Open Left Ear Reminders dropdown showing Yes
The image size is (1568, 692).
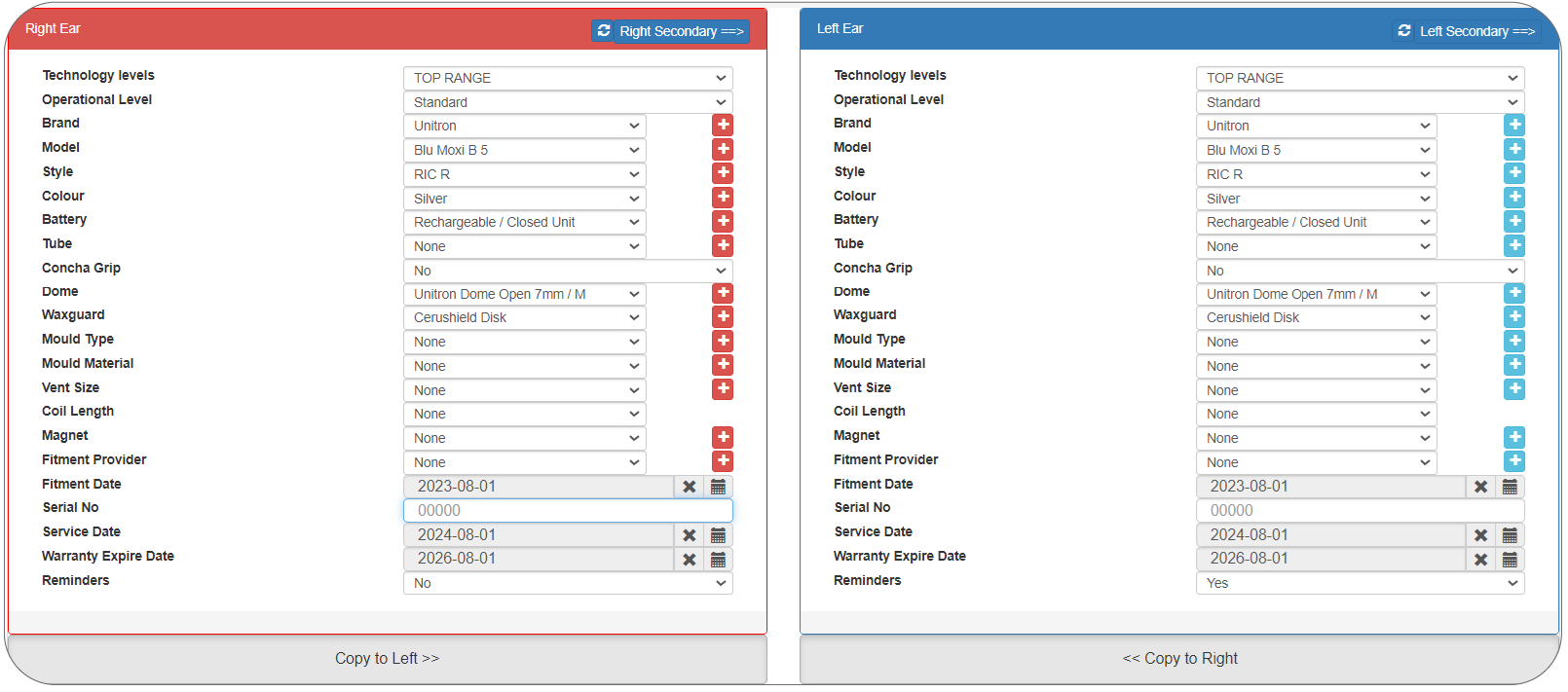(x=1360, y=583)
